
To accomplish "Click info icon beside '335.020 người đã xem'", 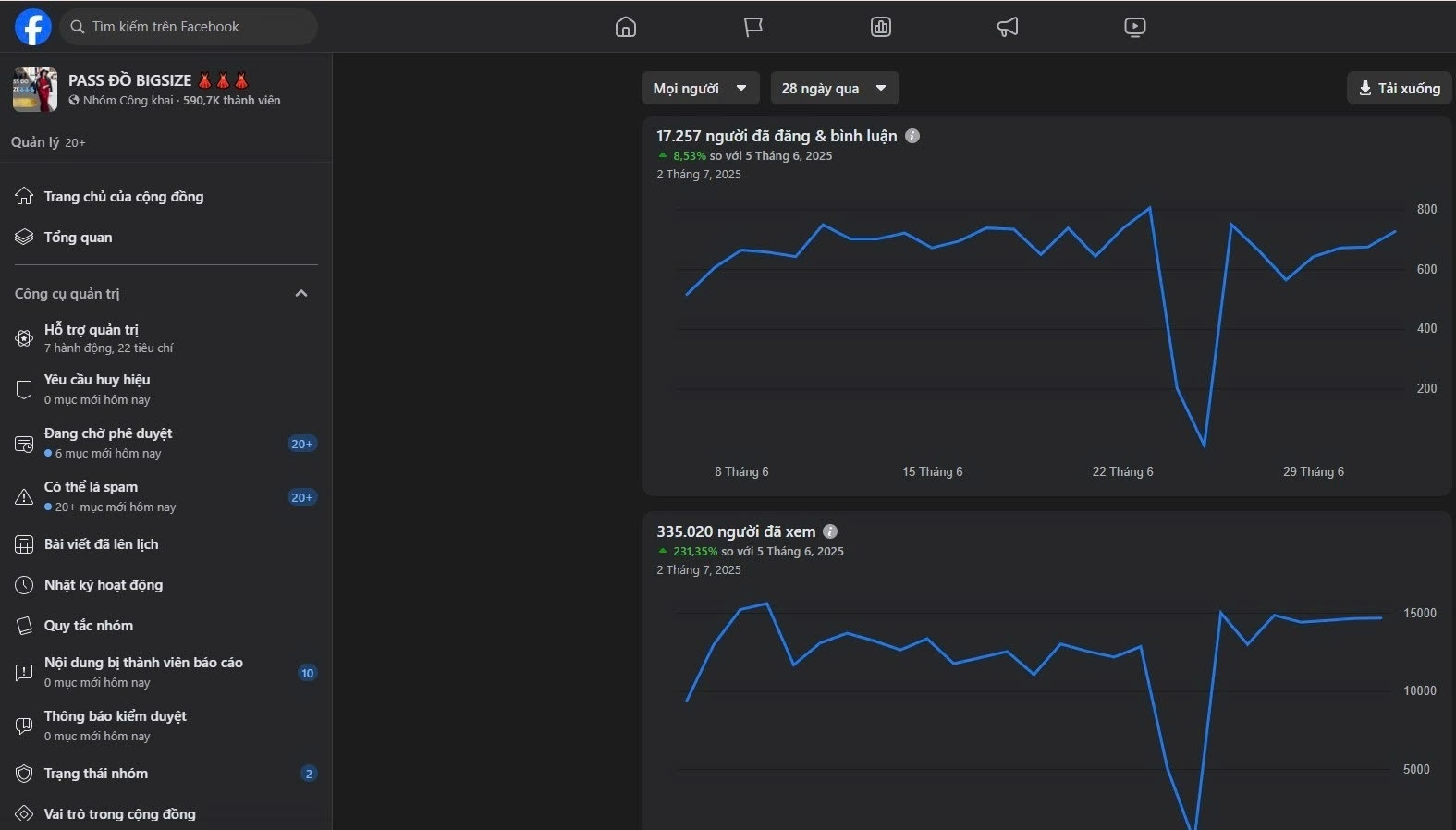I will click(830, 531).
